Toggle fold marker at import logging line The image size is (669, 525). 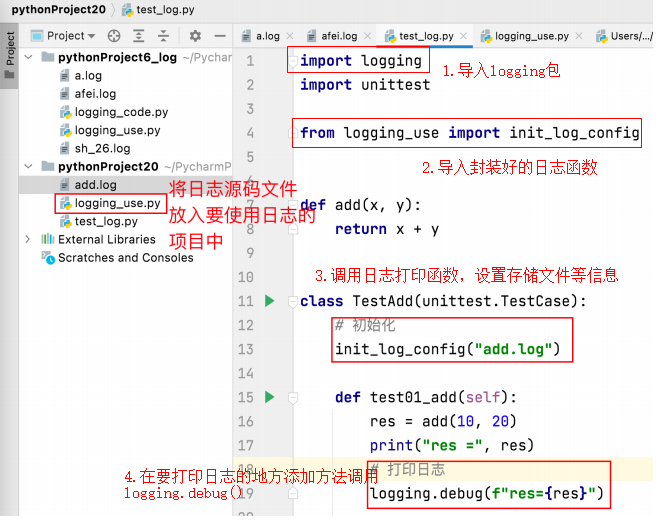[292, 61]
